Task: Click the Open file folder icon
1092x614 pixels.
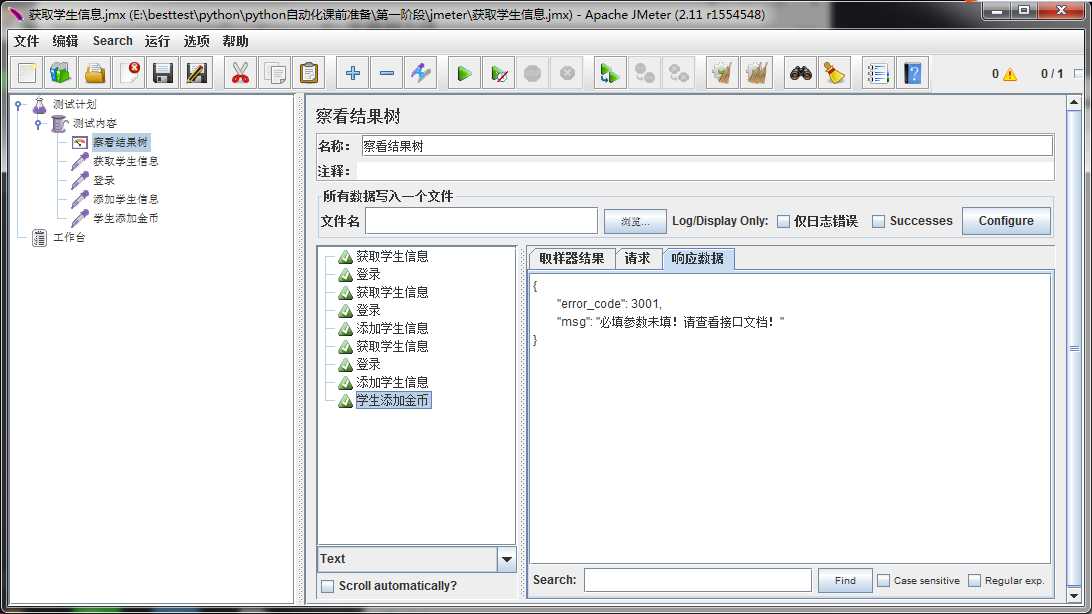Action: point(95,73)
